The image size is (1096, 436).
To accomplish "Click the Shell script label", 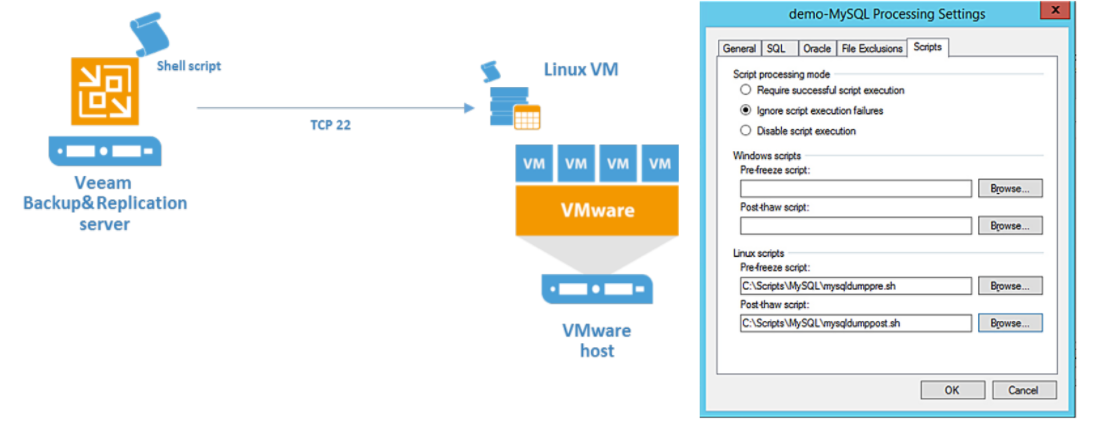I will coord(189,66).
